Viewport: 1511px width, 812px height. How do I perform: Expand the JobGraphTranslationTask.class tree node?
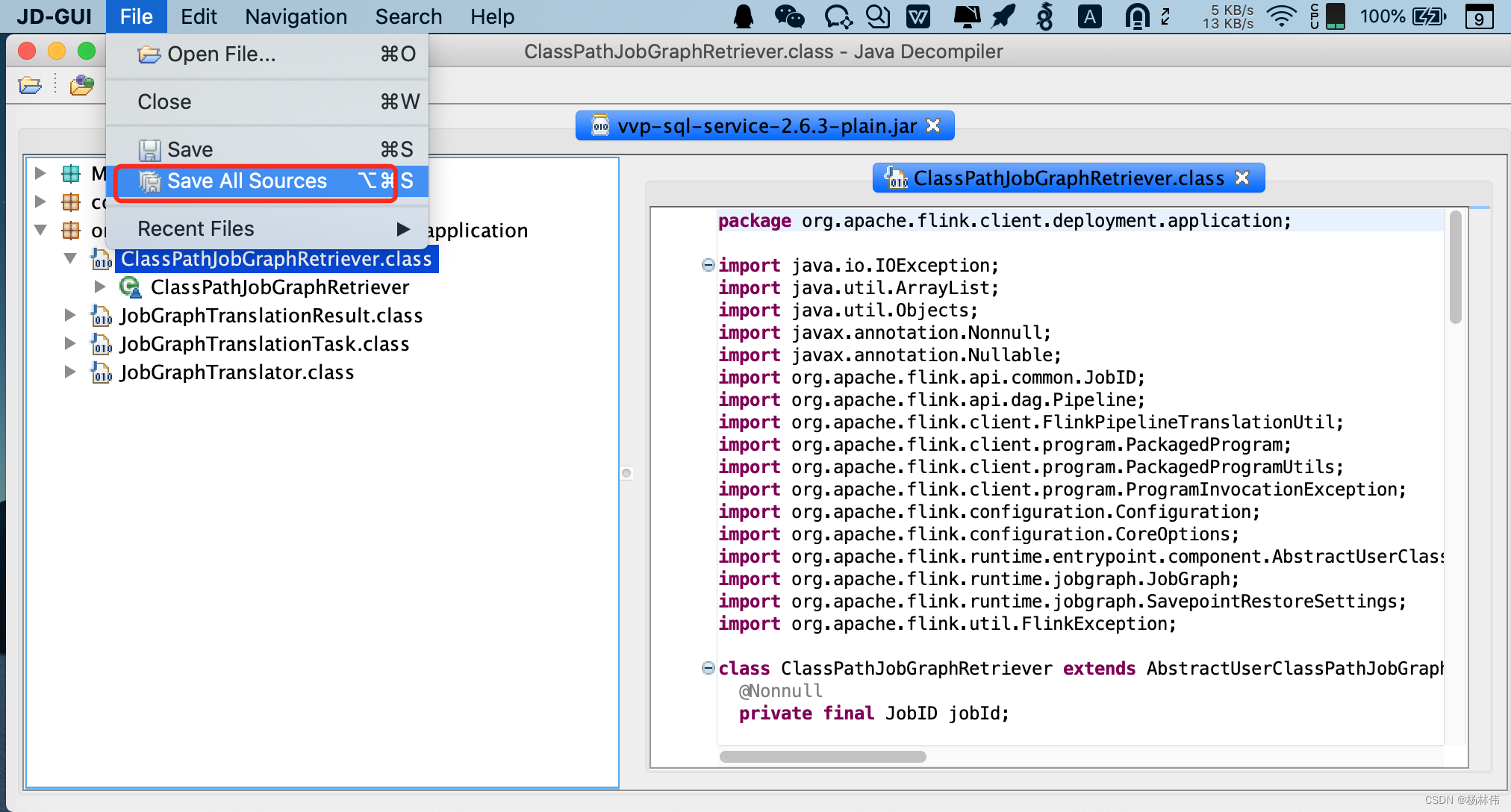point(70,344)
